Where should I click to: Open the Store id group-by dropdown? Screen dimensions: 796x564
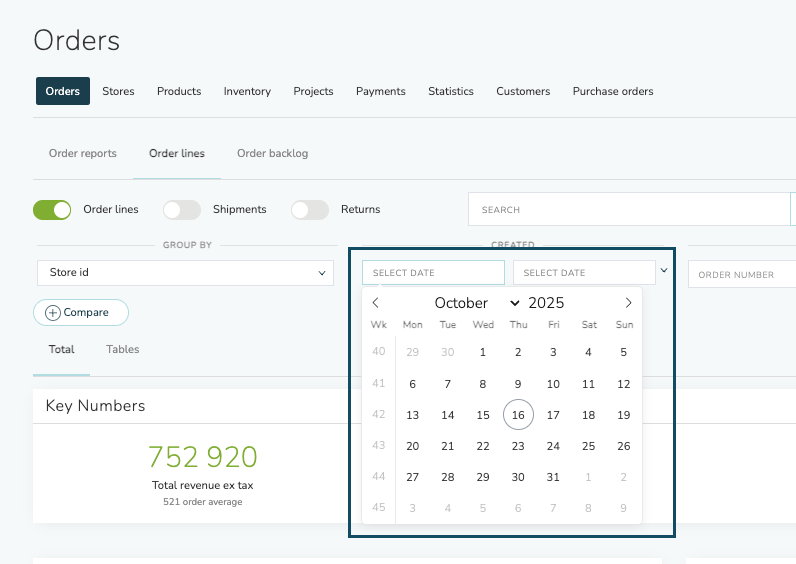coord(185,272)
